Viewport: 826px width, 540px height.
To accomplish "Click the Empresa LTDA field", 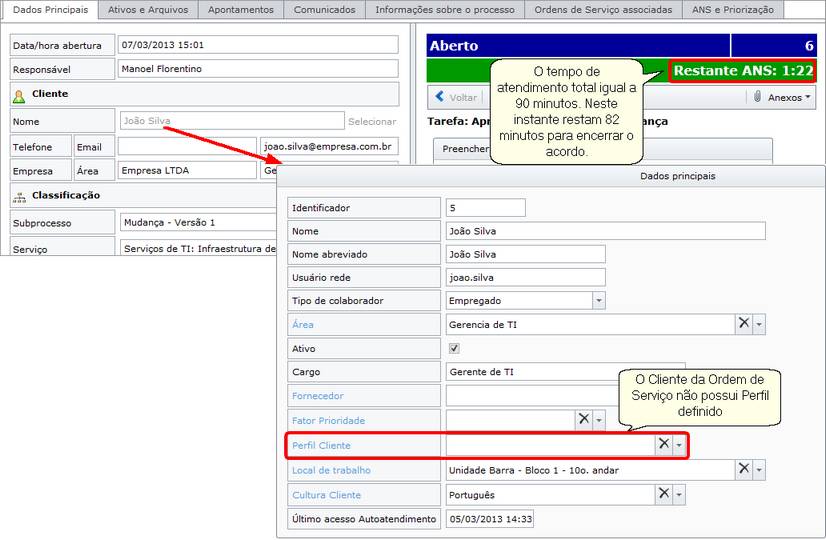I will pyautogui.click(x=187, y=170).
